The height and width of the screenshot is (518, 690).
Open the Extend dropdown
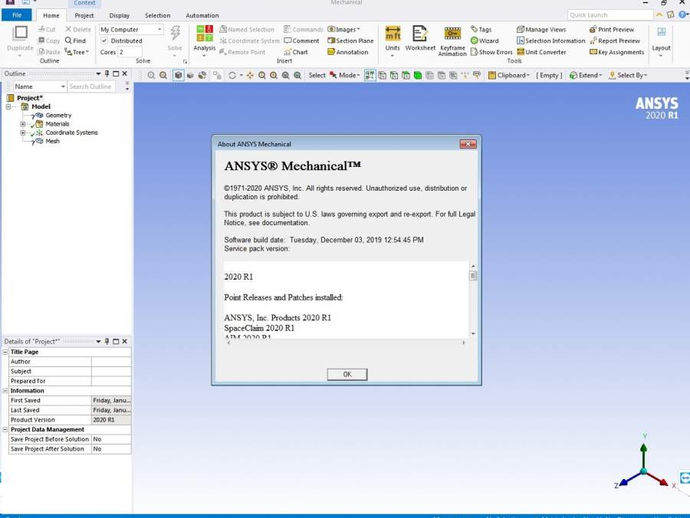coord(585,75)
